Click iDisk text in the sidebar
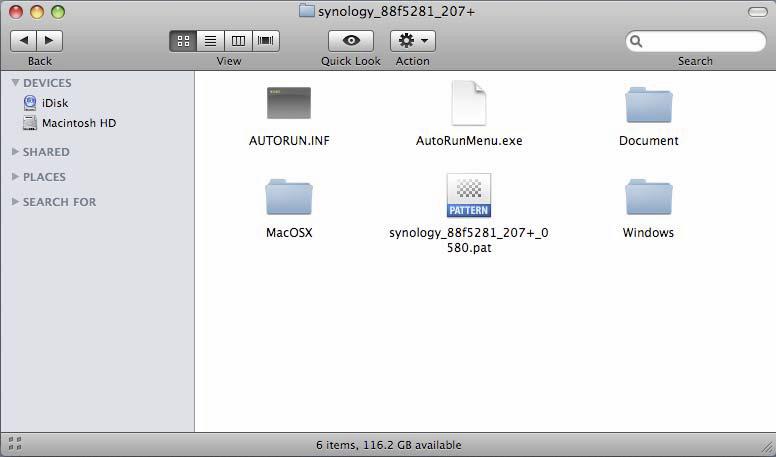Viewport: 776px width, 457px height. [x=55, y=103]
